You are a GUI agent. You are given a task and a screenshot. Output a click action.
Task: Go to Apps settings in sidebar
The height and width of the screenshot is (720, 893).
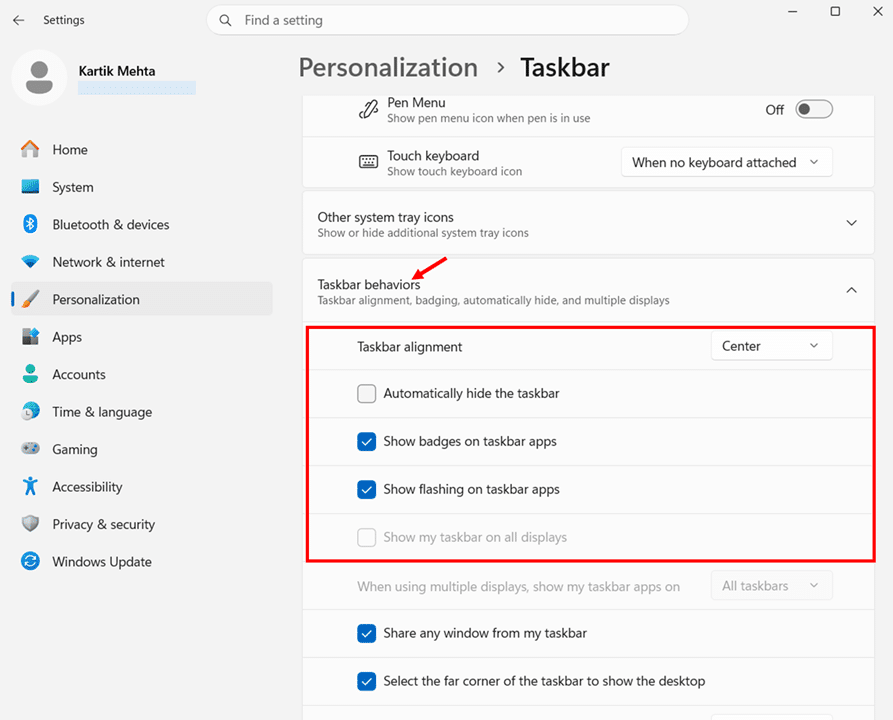(x=67, y=337)
